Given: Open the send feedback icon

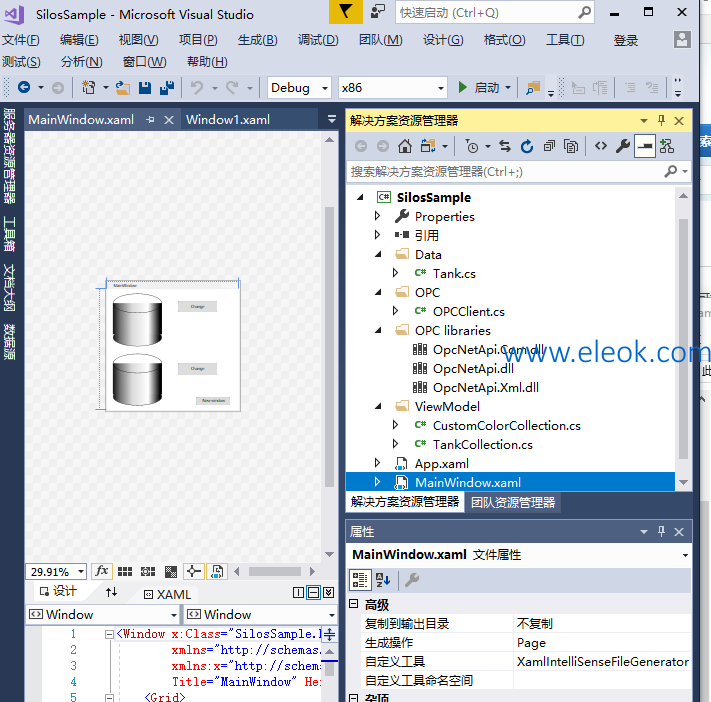Looking at the screenshot, I should click(377, 12).
